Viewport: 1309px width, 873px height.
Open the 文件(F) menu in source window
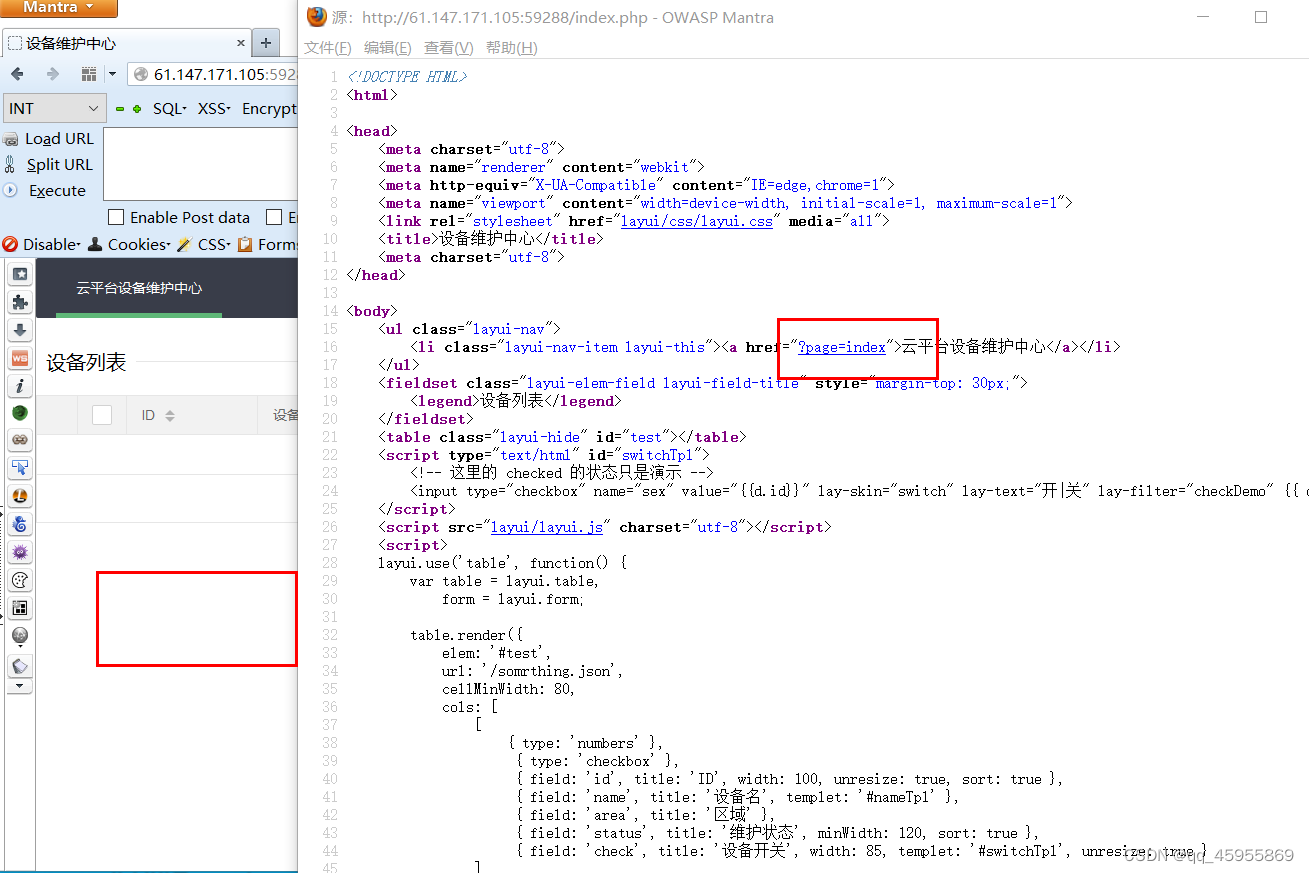coord(328,48)
